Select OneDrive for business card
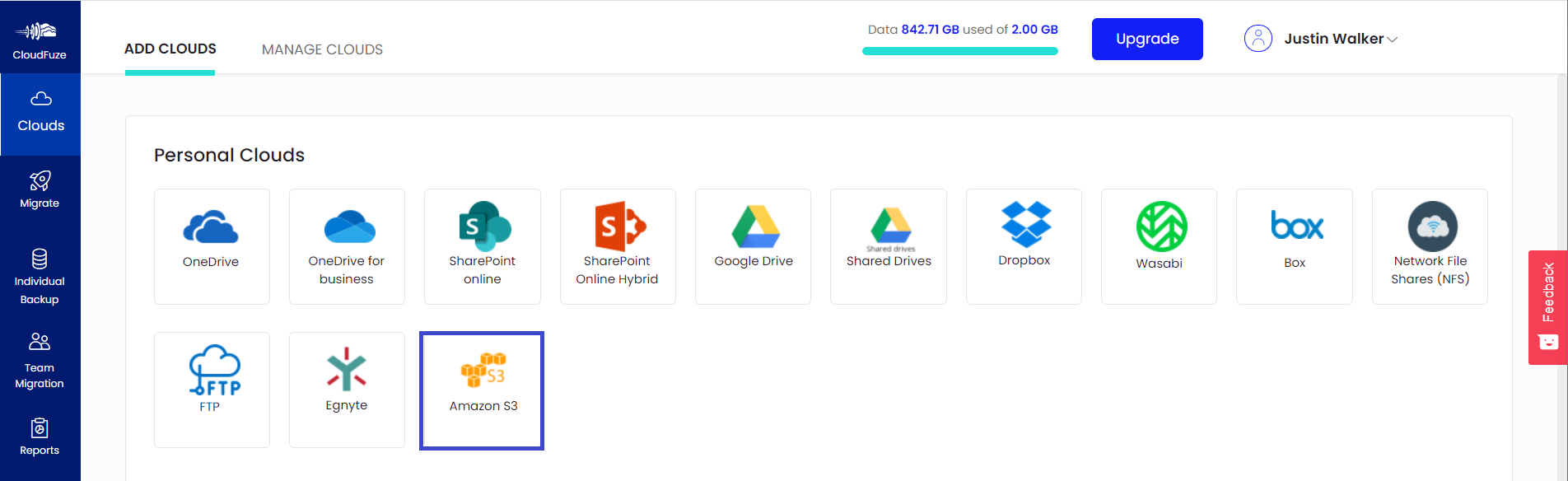This screenshot has width=1568, height=481. click(x=347, y=246)
